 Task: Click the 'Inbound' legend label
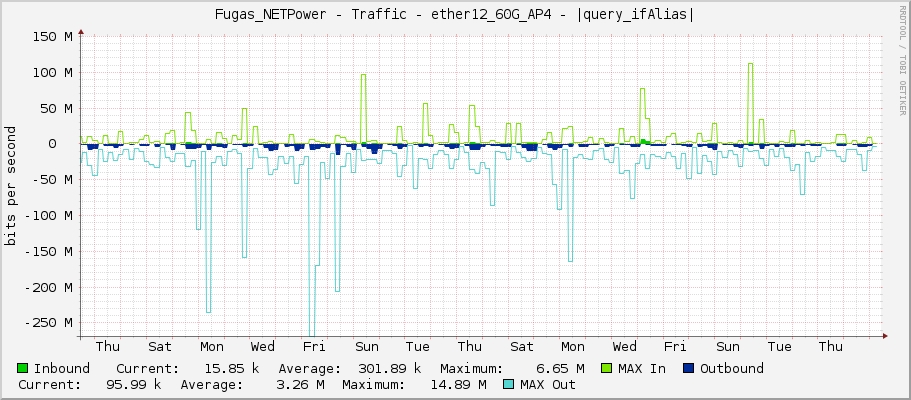click(62, 368)
